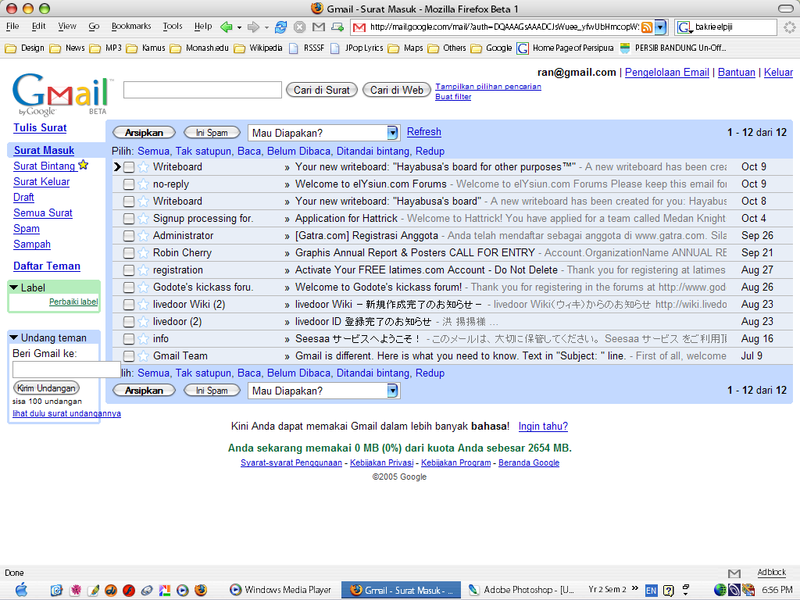800x600 pixels.
Task: Star the Gmail Team message
Action: pyautogui.click(x=143, y=356)
